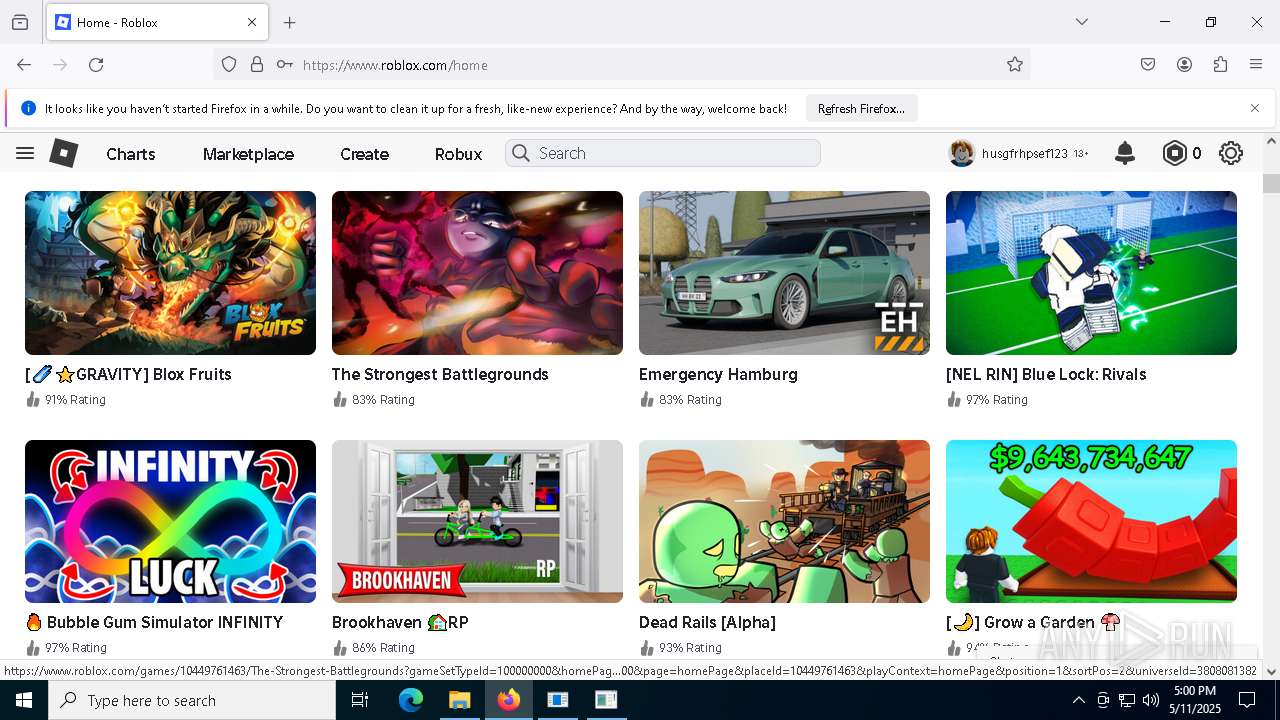The height and width of the screenshot is (720, 1280).
Task: Click the Grow a Garden thumbnail
Action: pyautogui.click(x=1091, y=521)
